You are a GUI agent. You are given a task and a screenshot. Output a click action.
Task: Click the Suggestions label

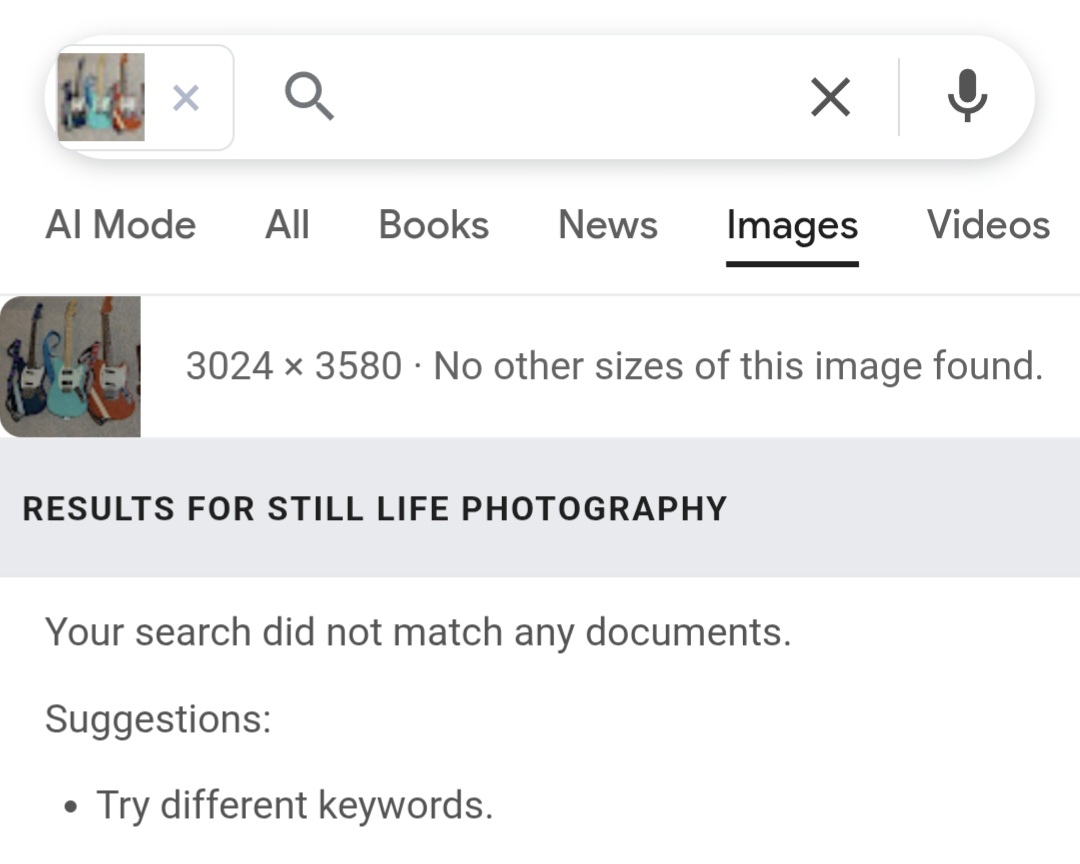(158, 719)
